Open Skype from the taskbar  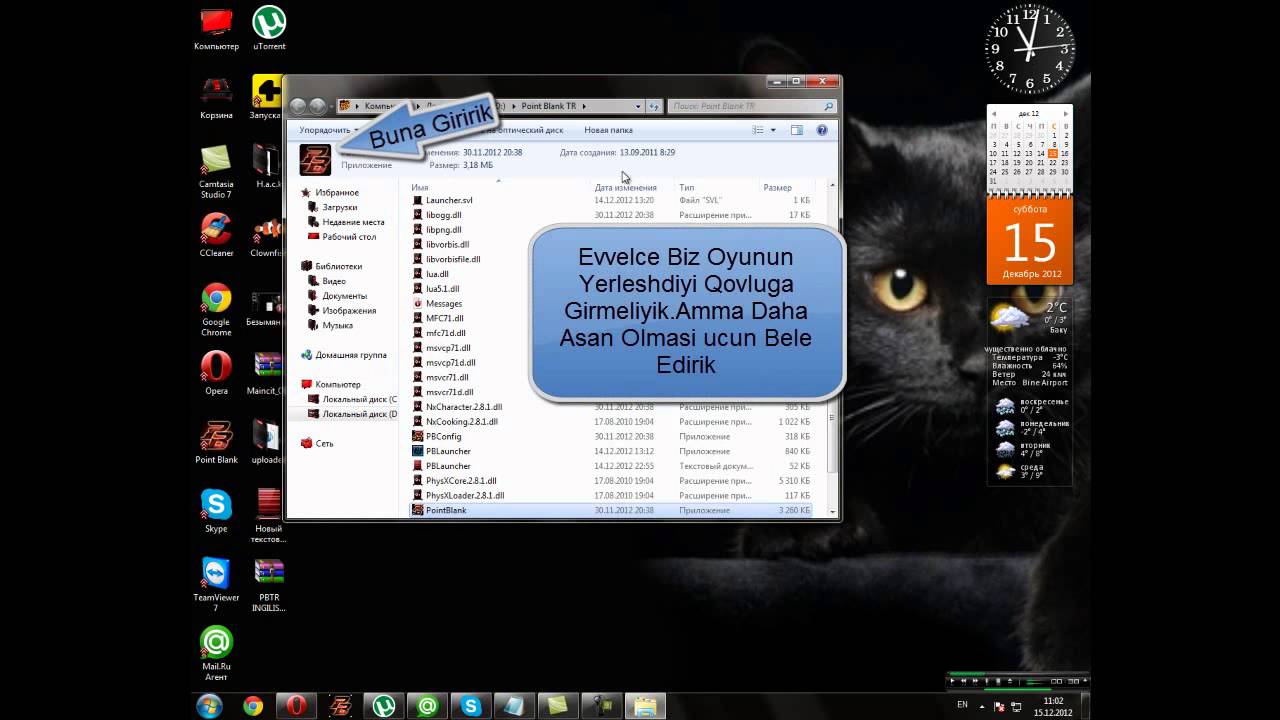point(471,706)
